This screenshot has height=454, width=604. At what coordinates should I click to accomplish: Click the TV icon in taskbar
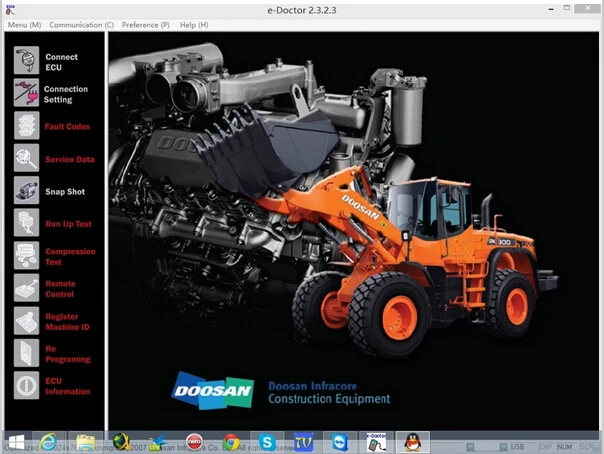(x=303, y=442)
